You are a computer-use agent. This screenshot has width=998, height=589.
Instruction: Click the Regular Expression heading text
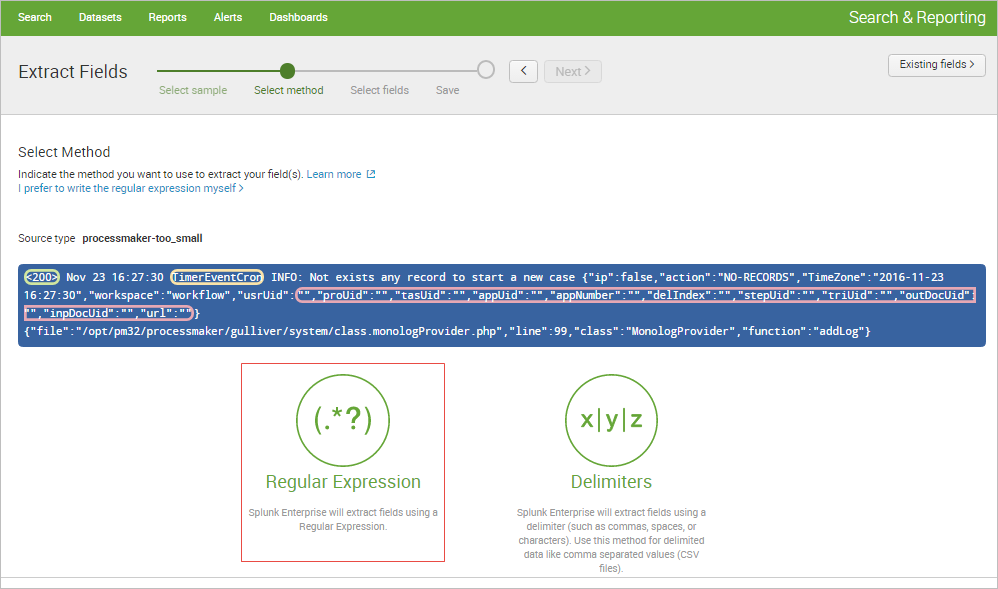click(343, 482)
